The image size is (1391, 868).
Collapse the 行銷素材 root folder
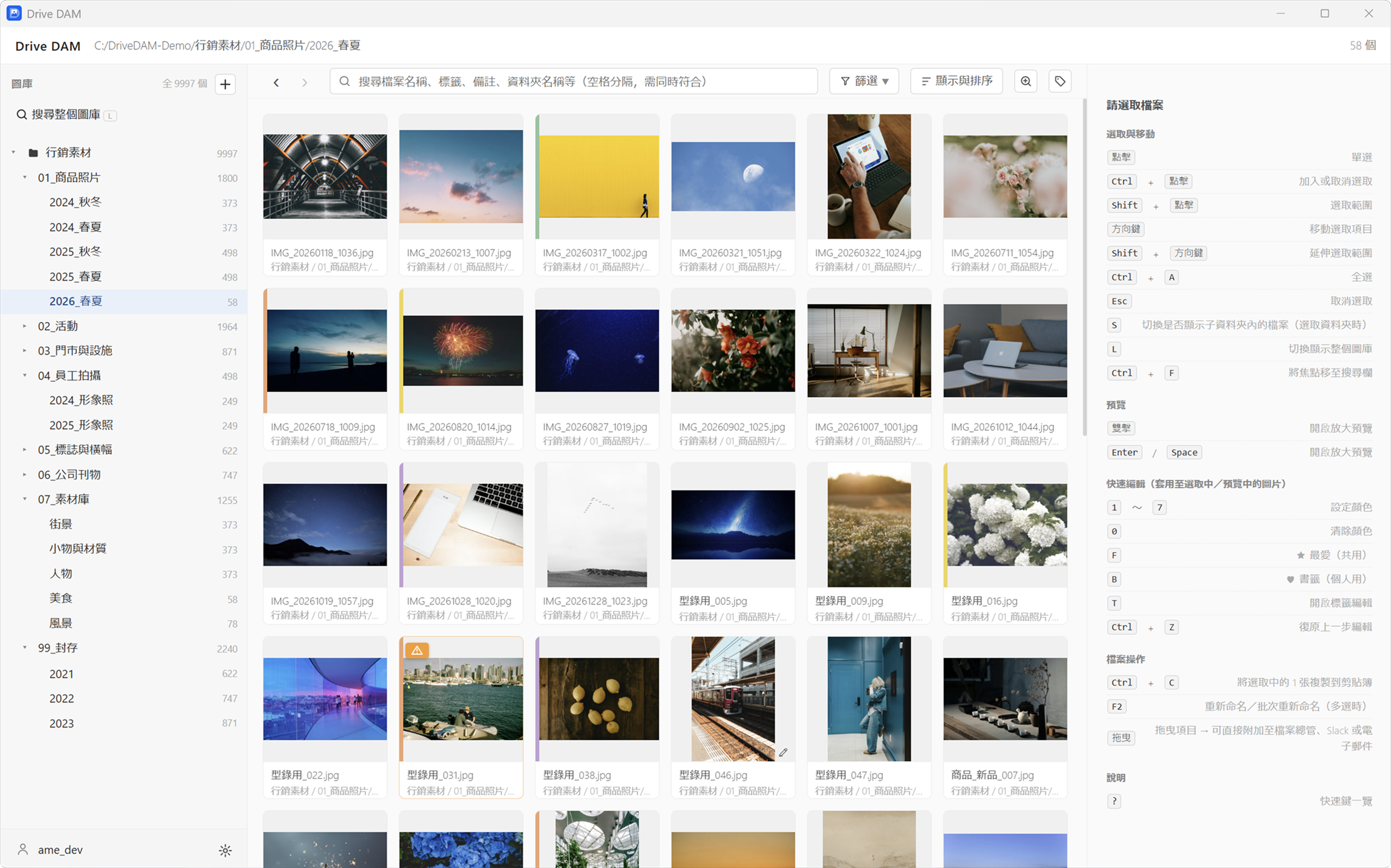(x=13, y=153)
